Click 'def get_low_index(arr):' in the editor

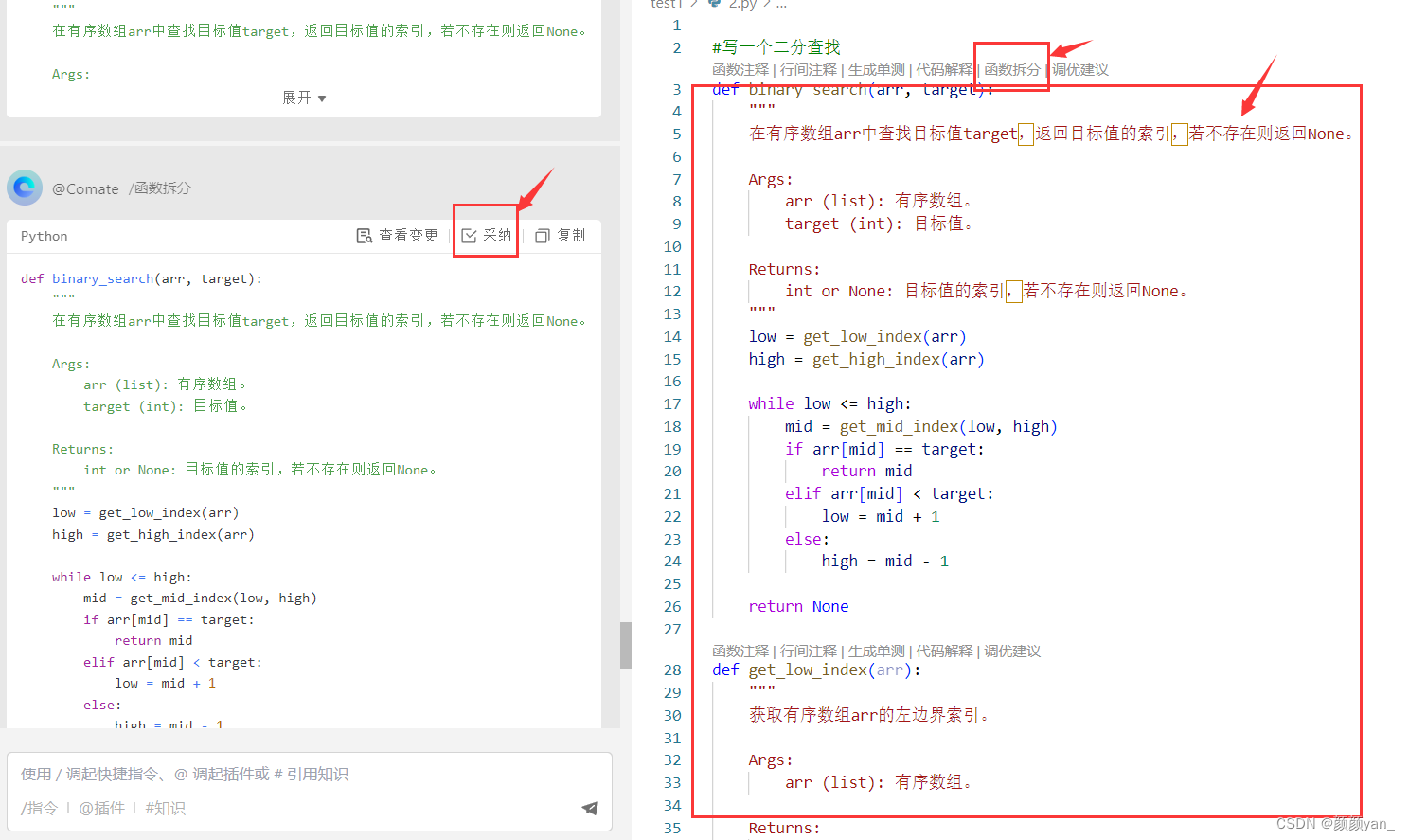(816, 670)
